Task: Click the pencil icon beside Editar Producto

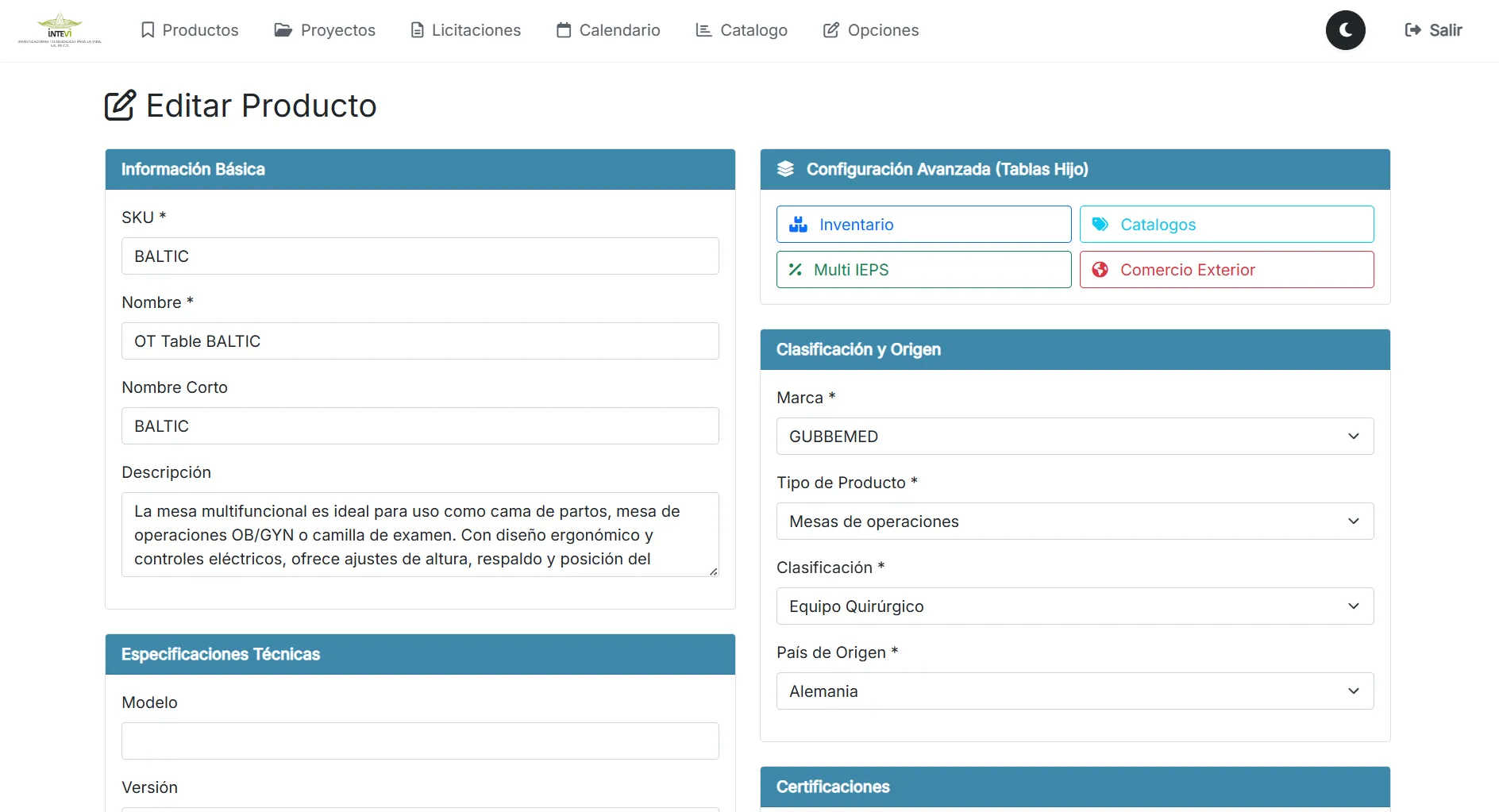Action: point(121,106)
